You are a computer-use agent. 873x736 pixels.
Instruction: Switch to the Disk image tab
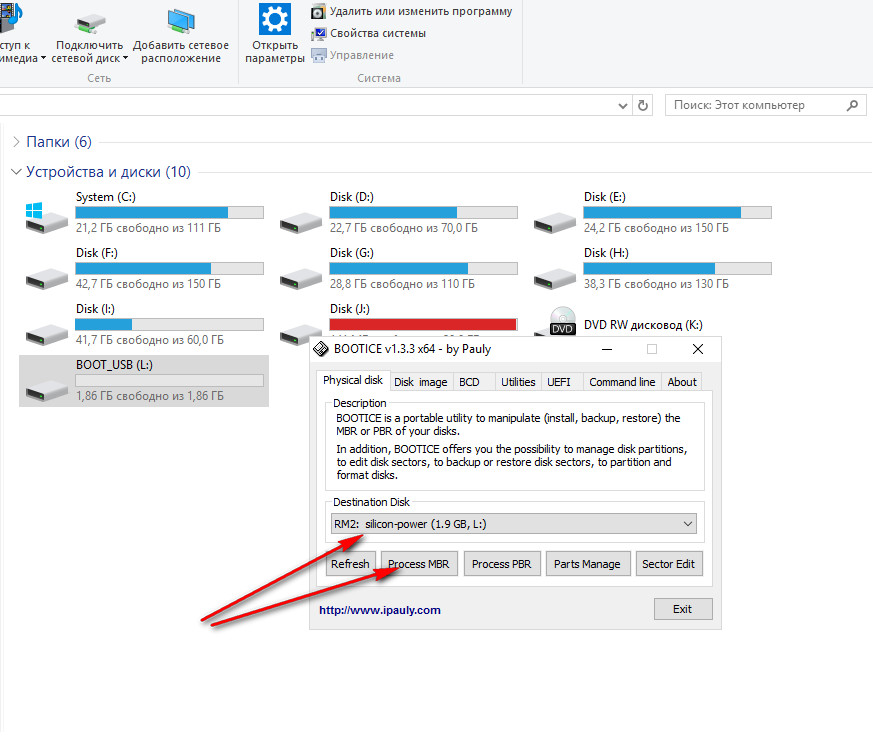(420, 382)
